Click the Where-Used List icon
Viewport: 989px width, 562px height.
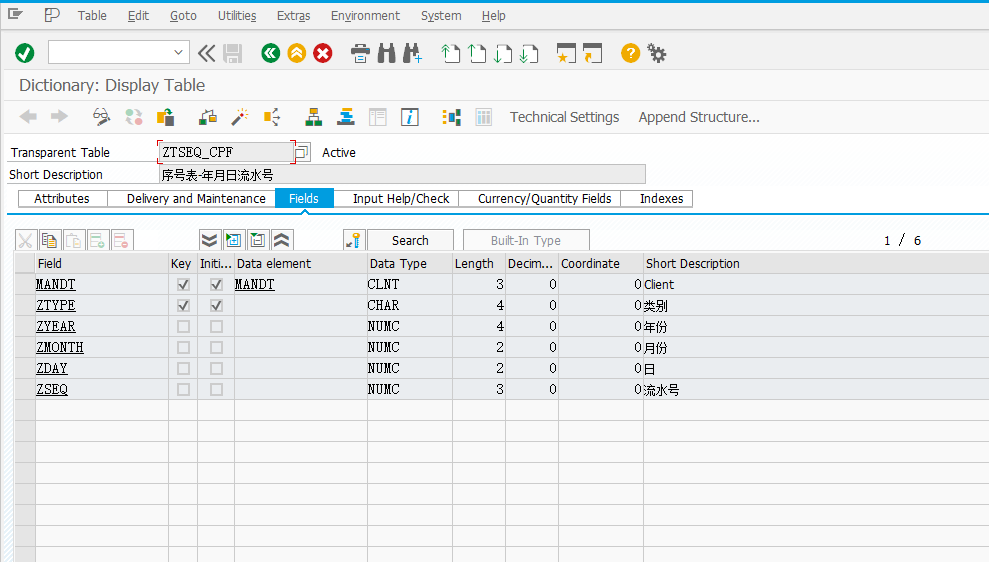(272, 117)
